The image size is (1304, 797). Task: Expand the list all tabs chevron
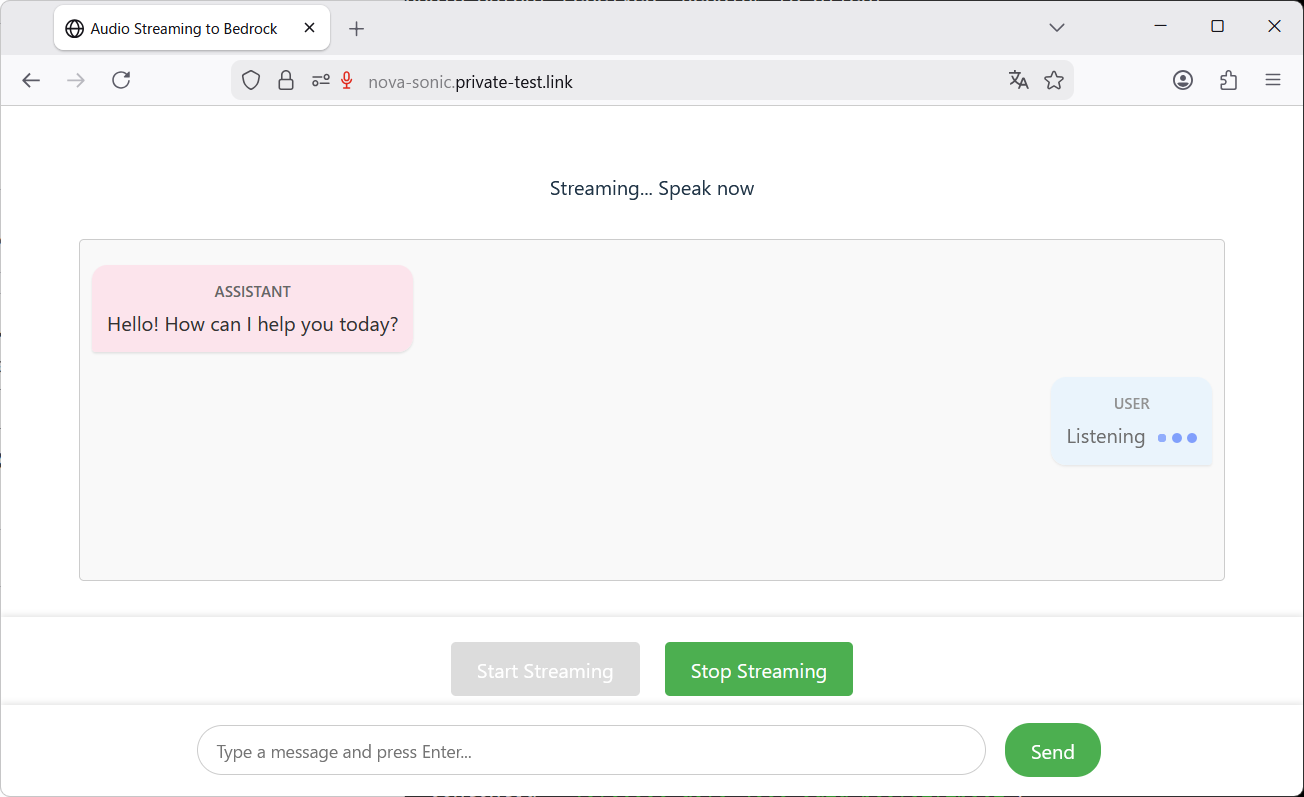pyautogui.click(x=1057, y=28)
